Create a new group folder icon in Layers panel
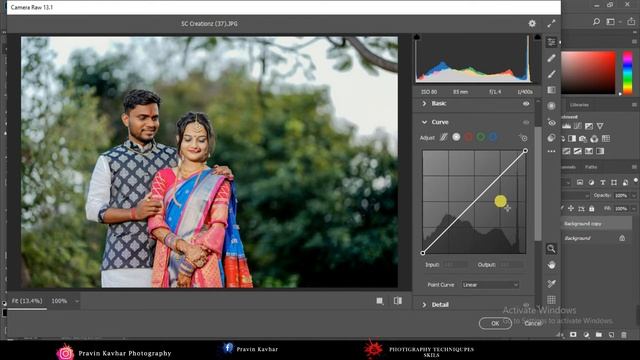The image size is (640, 360). click(599, 335)
